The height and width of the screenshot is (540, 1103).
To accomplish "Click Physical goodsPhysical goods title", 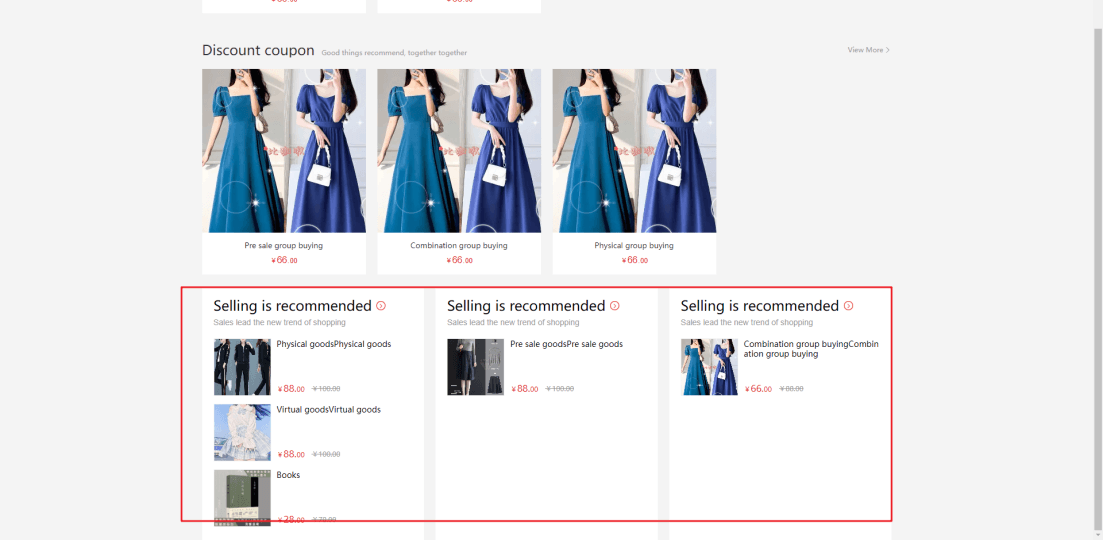I will pos(333,344).
